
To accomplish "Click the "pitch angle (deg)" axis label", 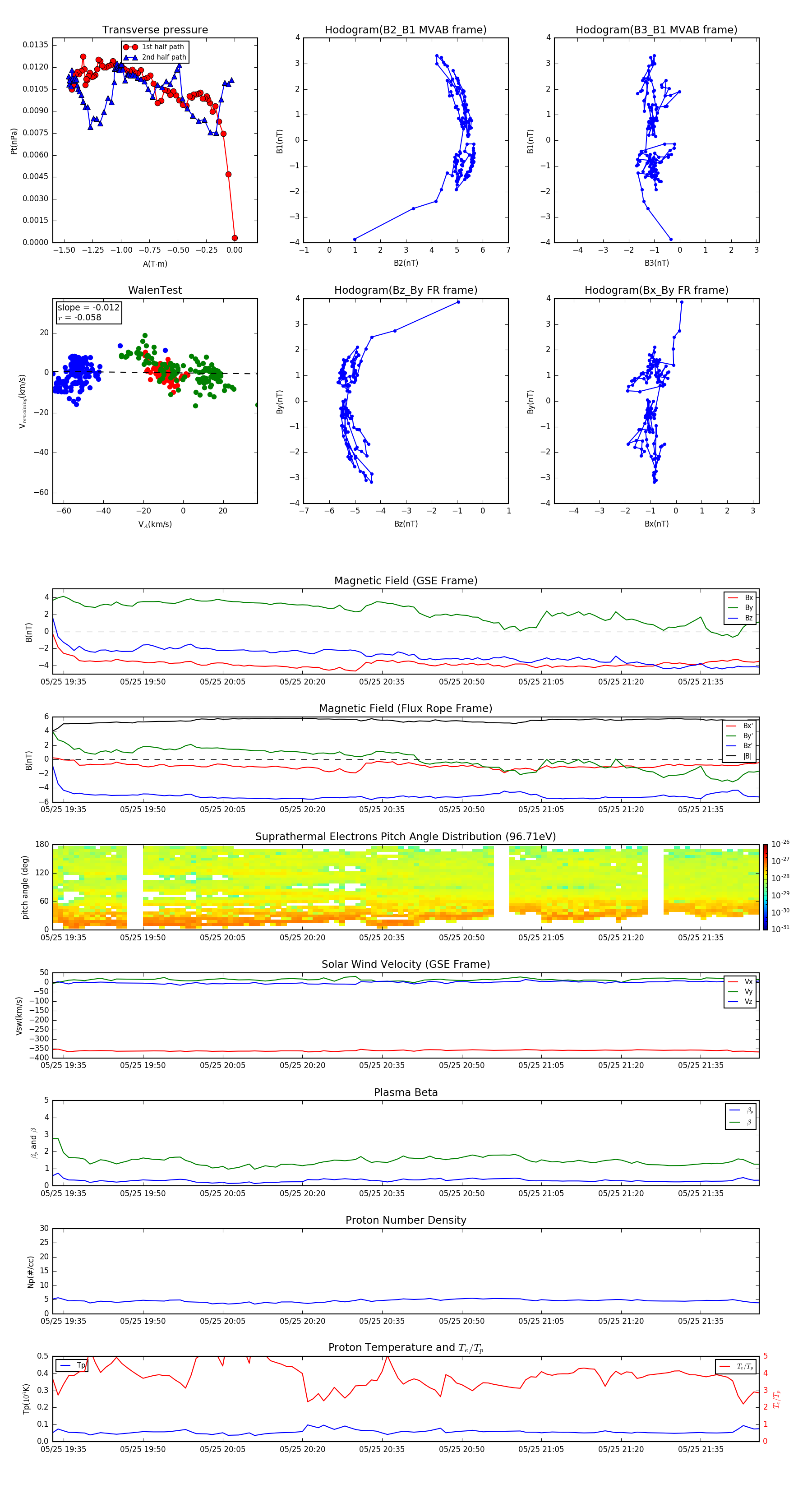I will pos(25,887).
